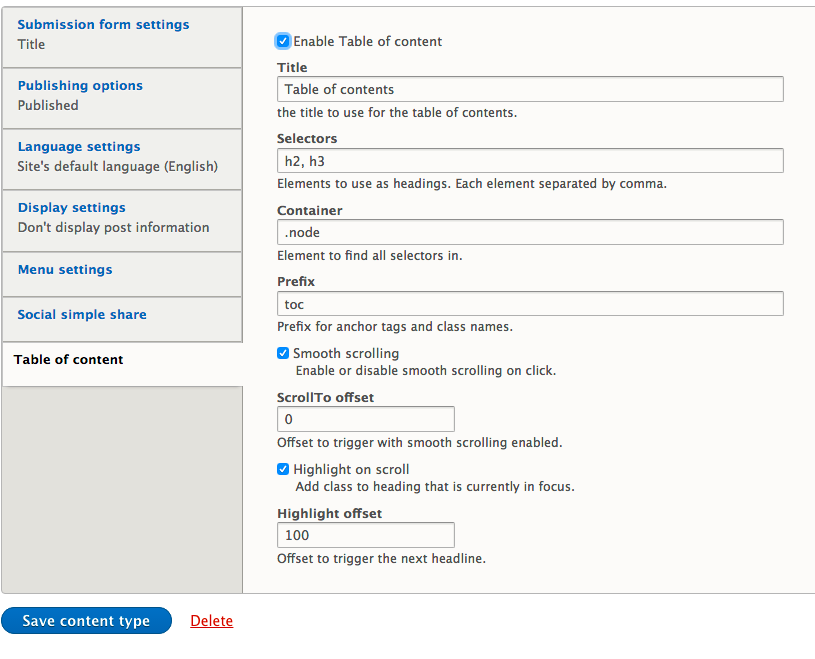Click the red Delete link

pyautogui.click(x=212, y=621)
